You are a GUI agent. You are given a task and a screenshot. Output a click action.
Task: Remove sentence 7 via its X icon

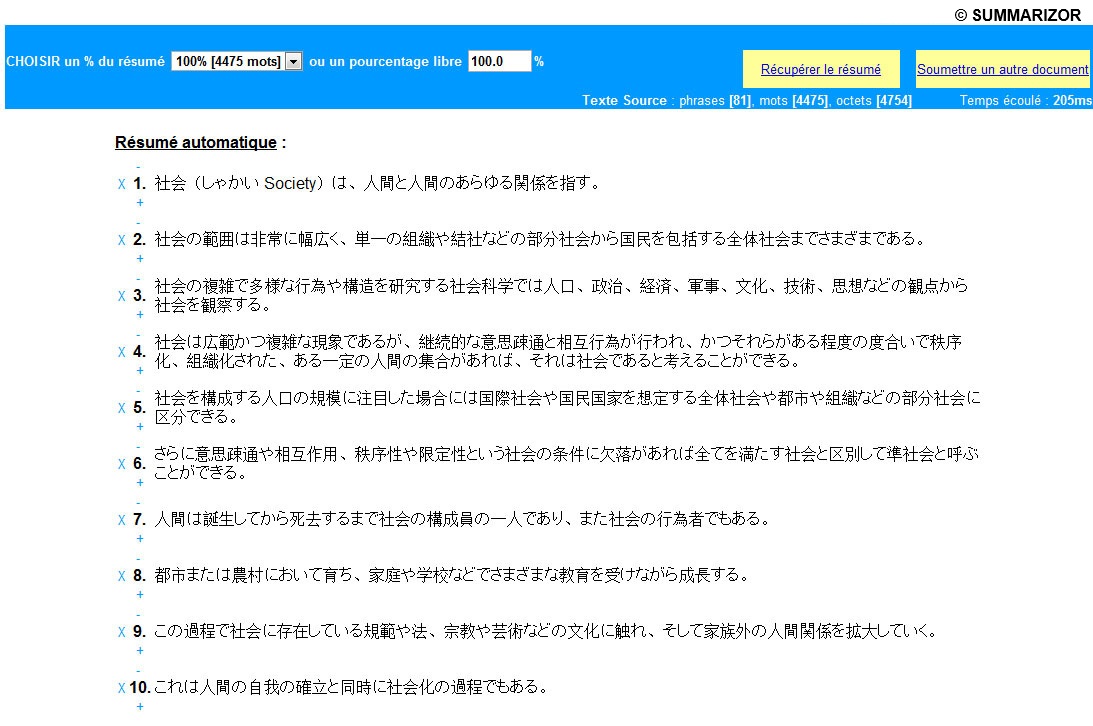pos(121,520)
